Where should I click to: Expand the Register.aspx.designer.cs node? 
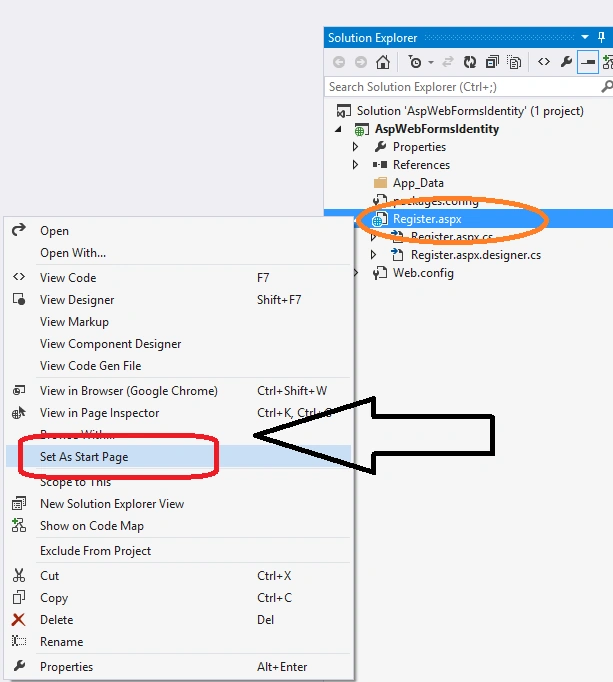coord(374,255)
